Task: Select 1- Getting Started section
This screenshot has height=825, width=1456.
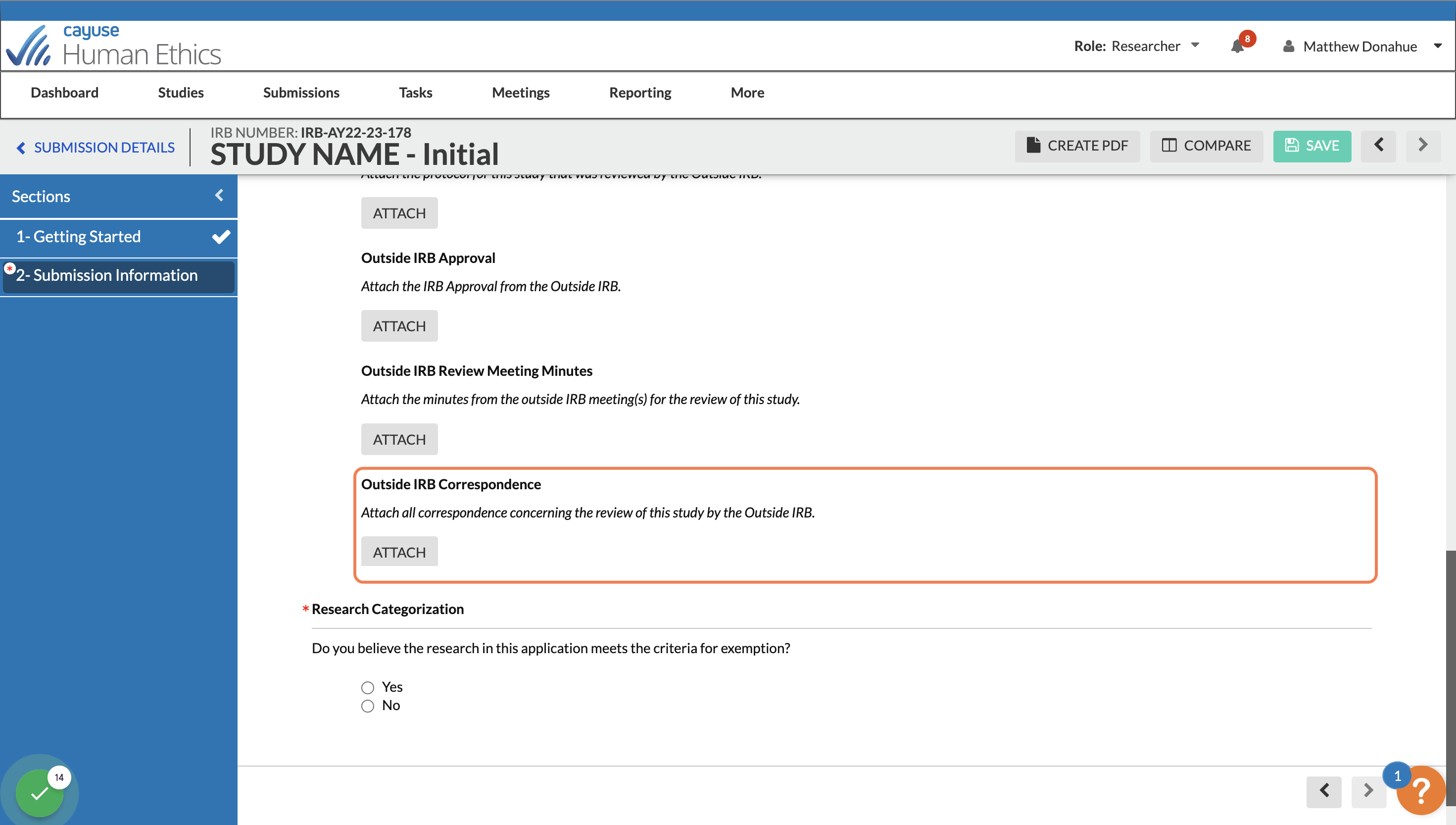Action: (x=118, y=237)
